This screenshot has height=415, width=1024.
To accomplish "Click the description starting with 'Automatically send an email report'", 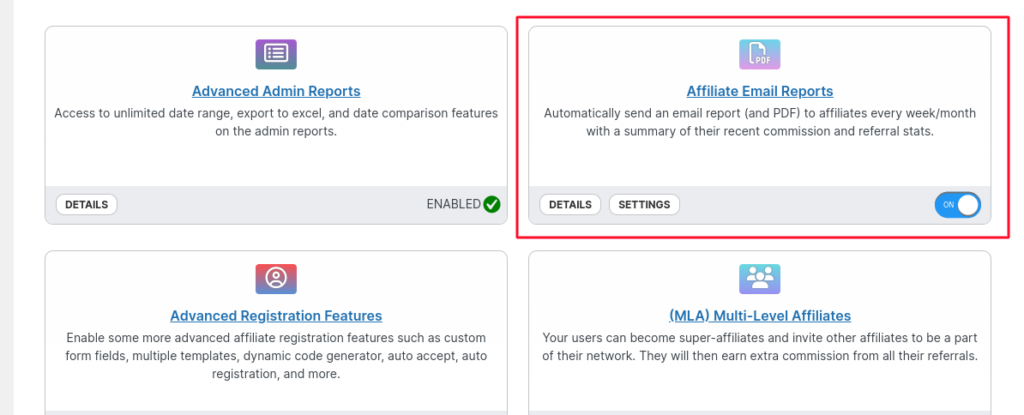I will click(760, 122).
